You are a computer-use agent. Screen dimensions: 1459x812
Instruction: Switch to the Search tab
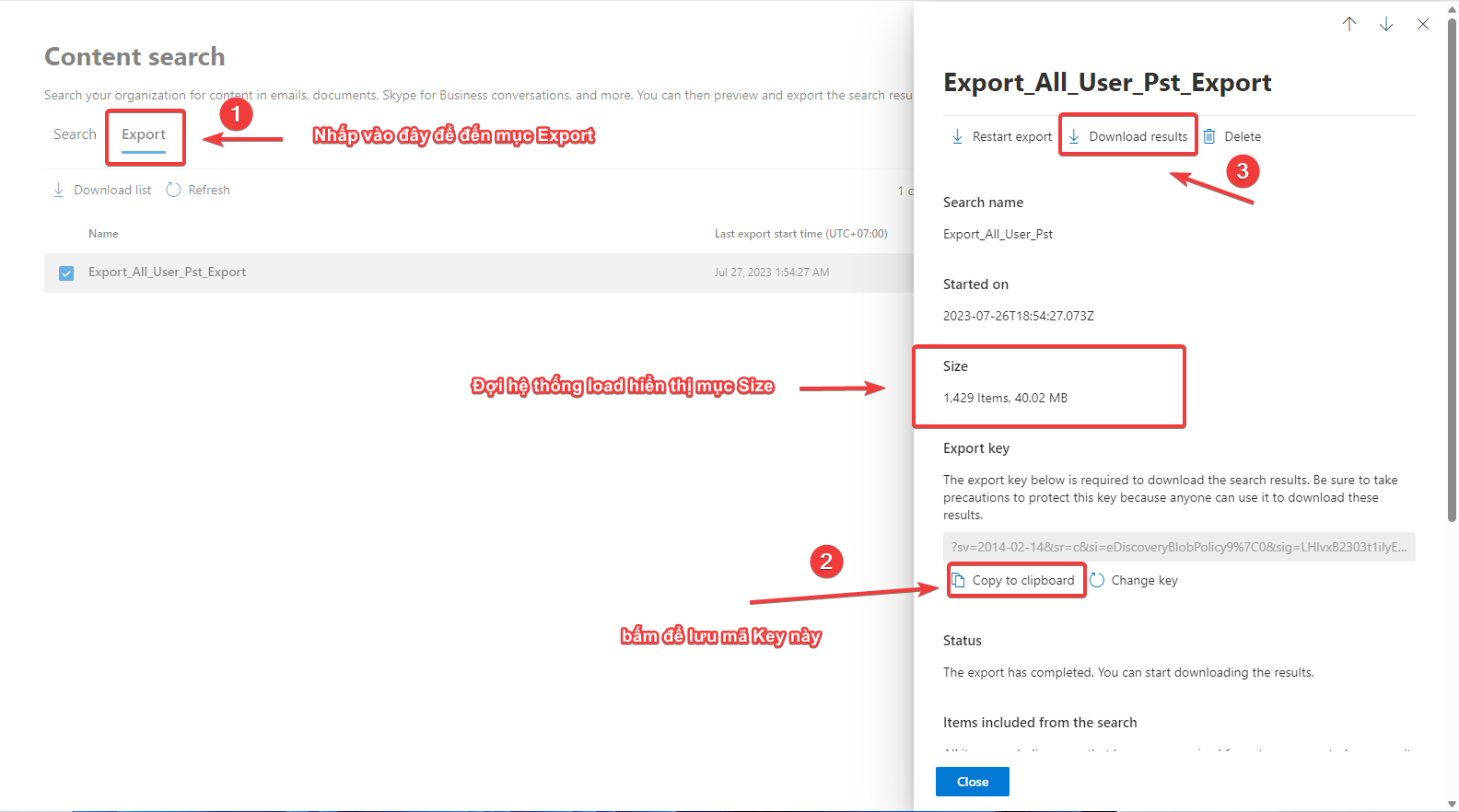click(75, 134)
